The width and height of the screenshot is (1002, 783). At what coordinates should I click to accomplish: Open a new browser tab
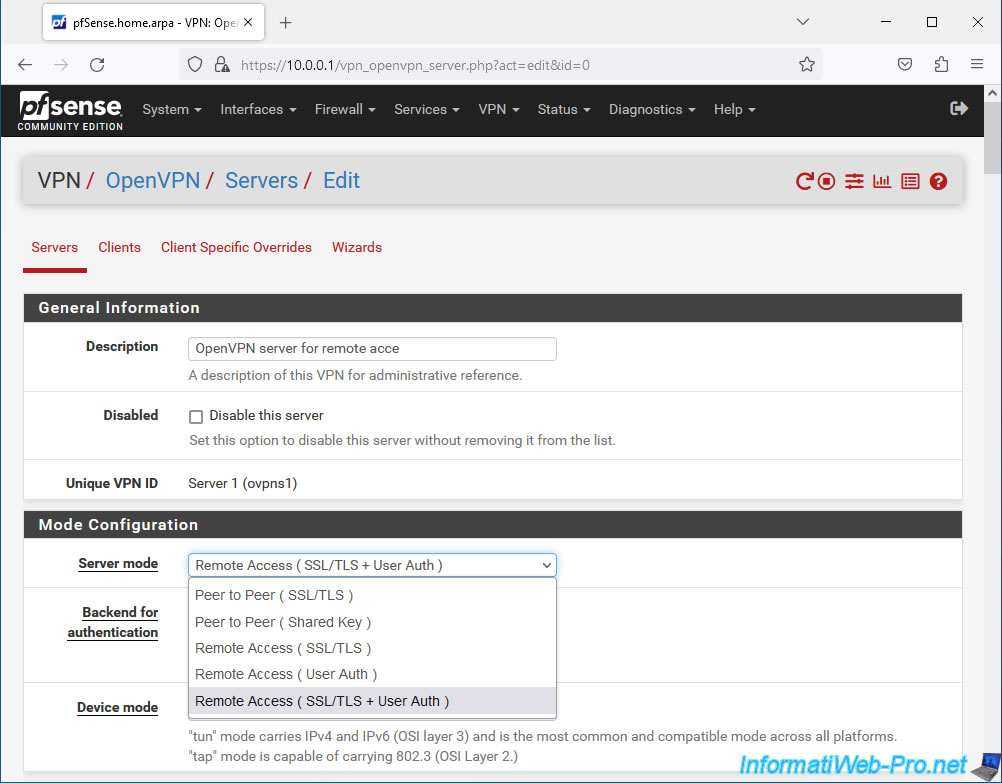286,23
